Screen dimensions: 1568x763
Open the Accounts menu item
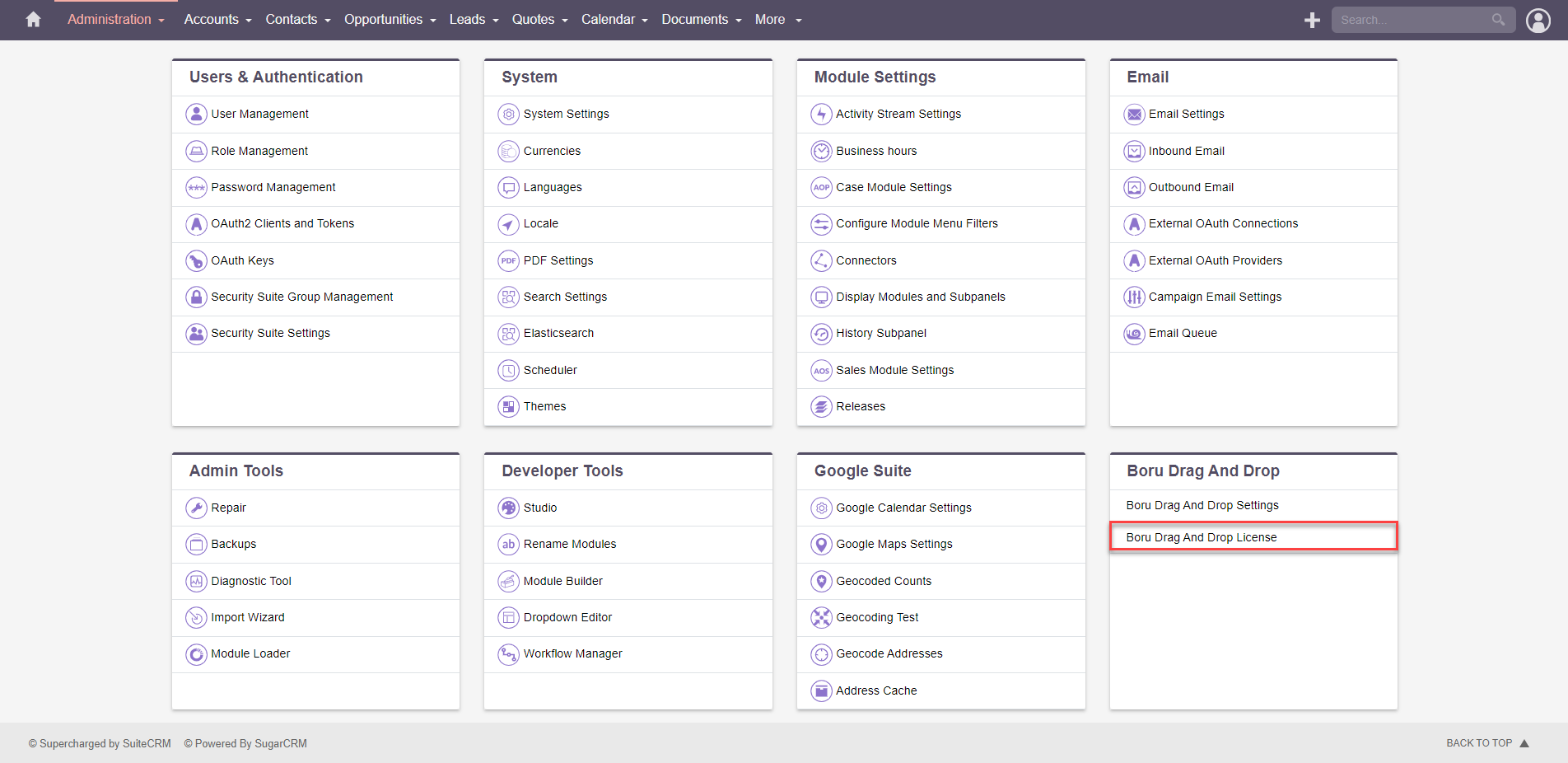point(211,19)
